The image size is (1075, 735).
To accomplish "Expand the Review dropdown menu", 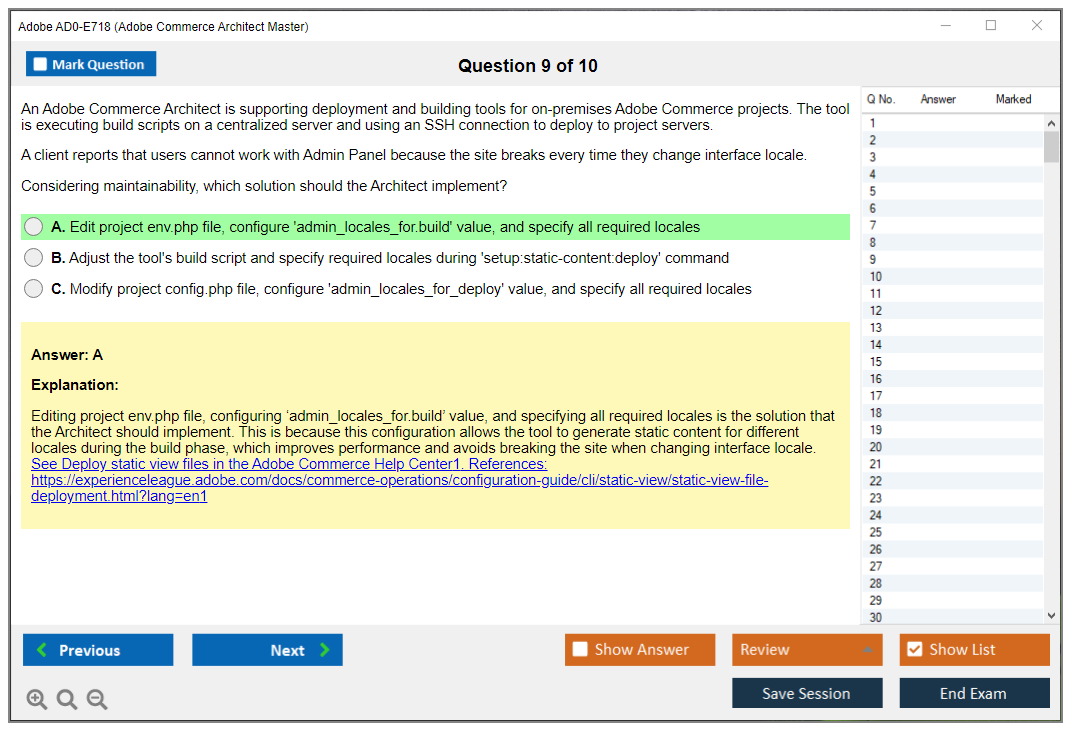I will [x=866, y=650].
